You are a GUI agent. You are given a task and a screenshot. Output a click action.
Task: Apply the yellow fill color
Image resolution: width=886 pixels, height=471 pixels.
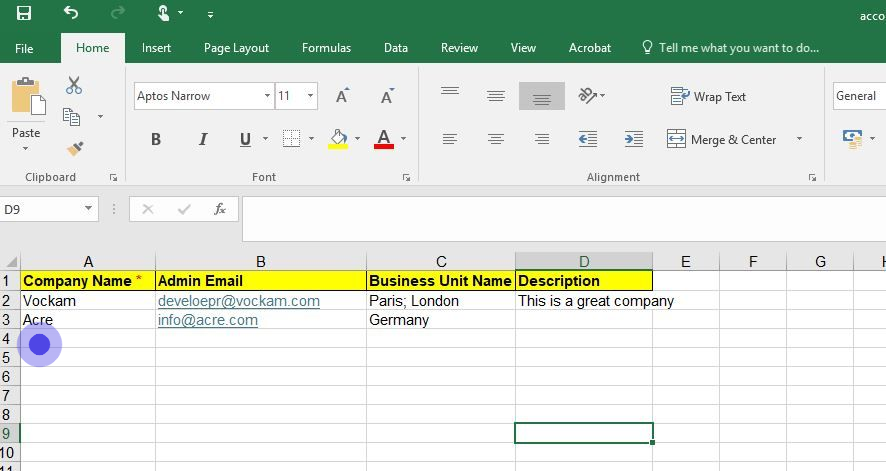pos(338,139)
